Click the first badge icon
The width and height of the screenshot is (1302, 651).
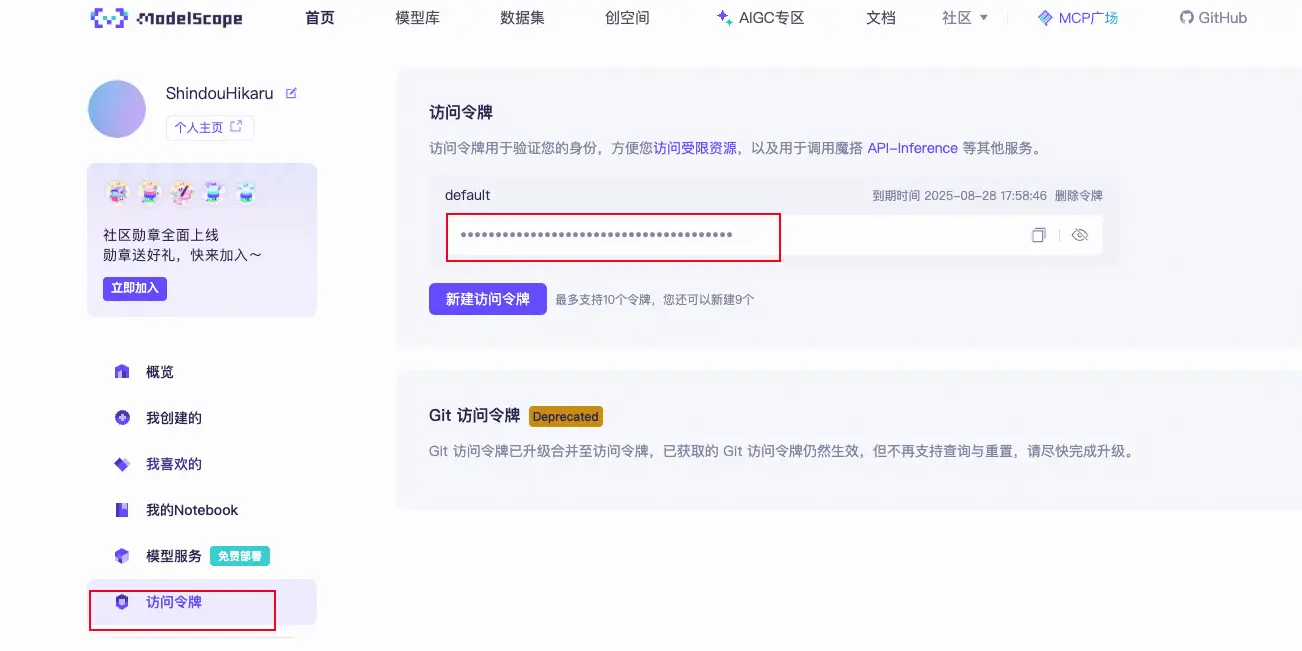coord(118,192)
